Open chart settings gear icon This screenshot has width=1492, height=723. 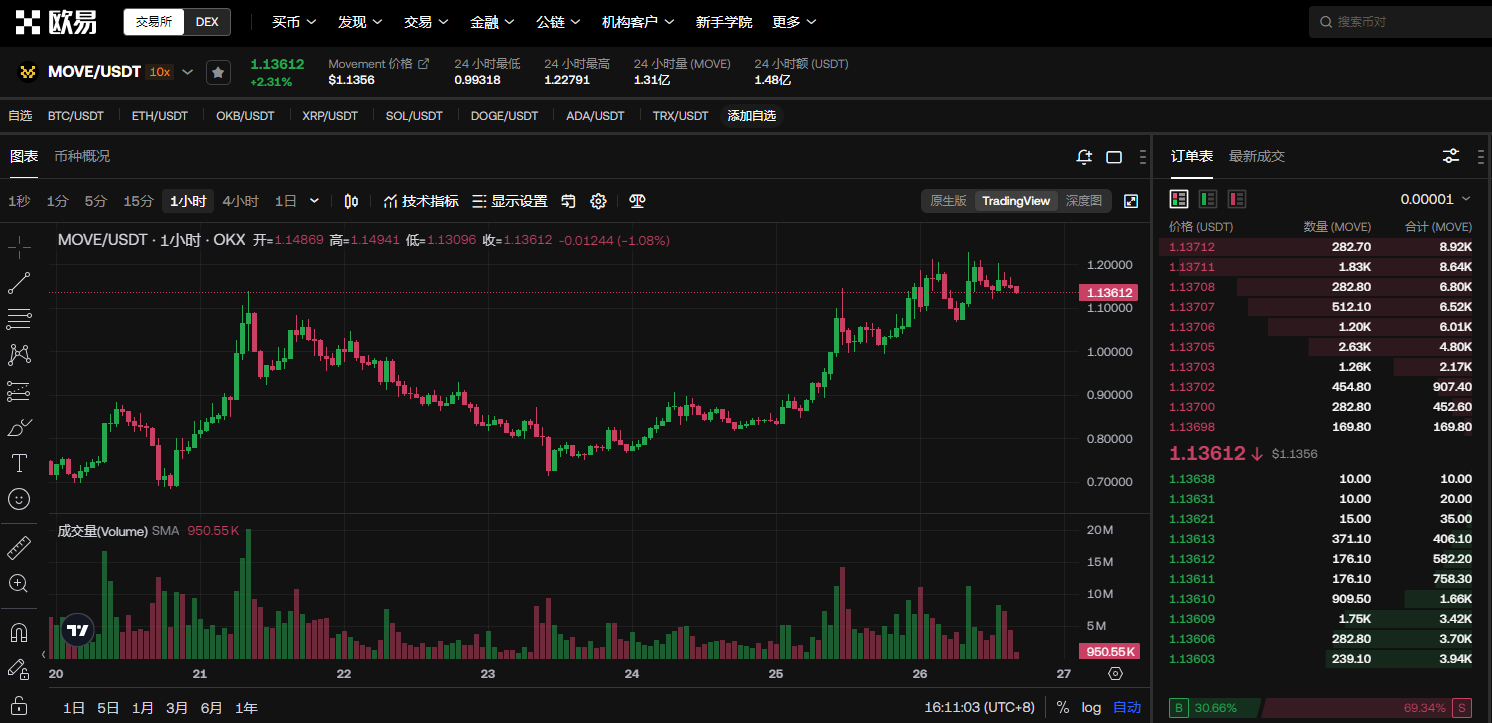598,201
